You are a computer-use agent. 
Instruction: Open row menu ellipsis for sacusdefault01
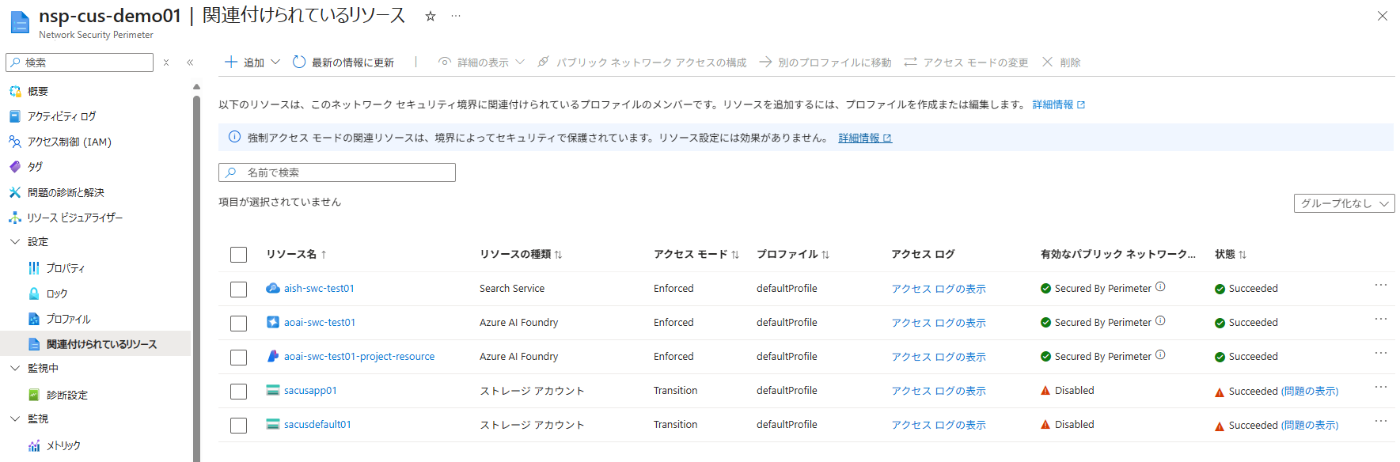click(1380, 422)
